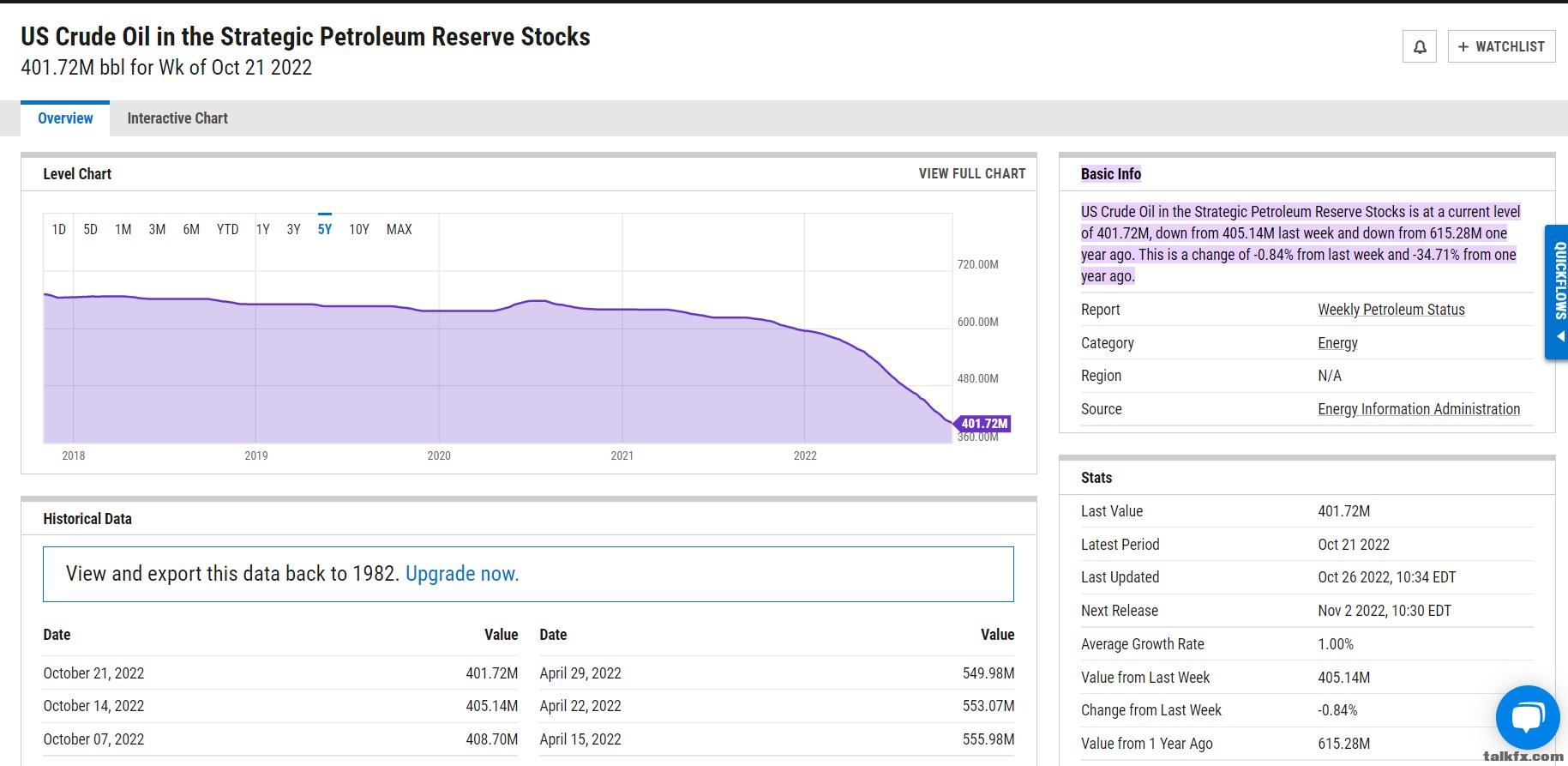
Task: Click the April 22, 2022 date cell
Action: click(x=580, y=706)
